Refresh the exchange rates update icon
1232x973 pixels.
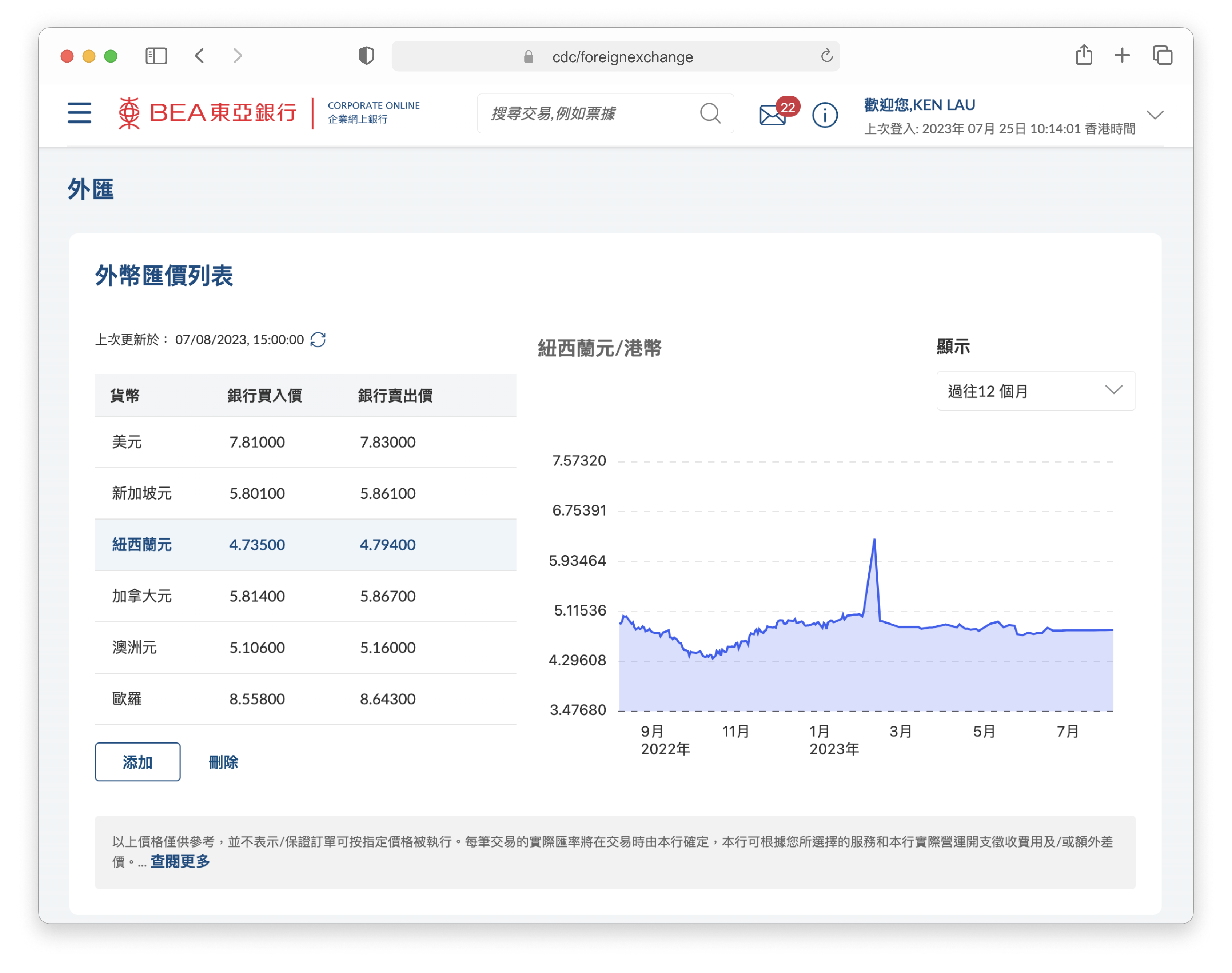coord(318,340)
